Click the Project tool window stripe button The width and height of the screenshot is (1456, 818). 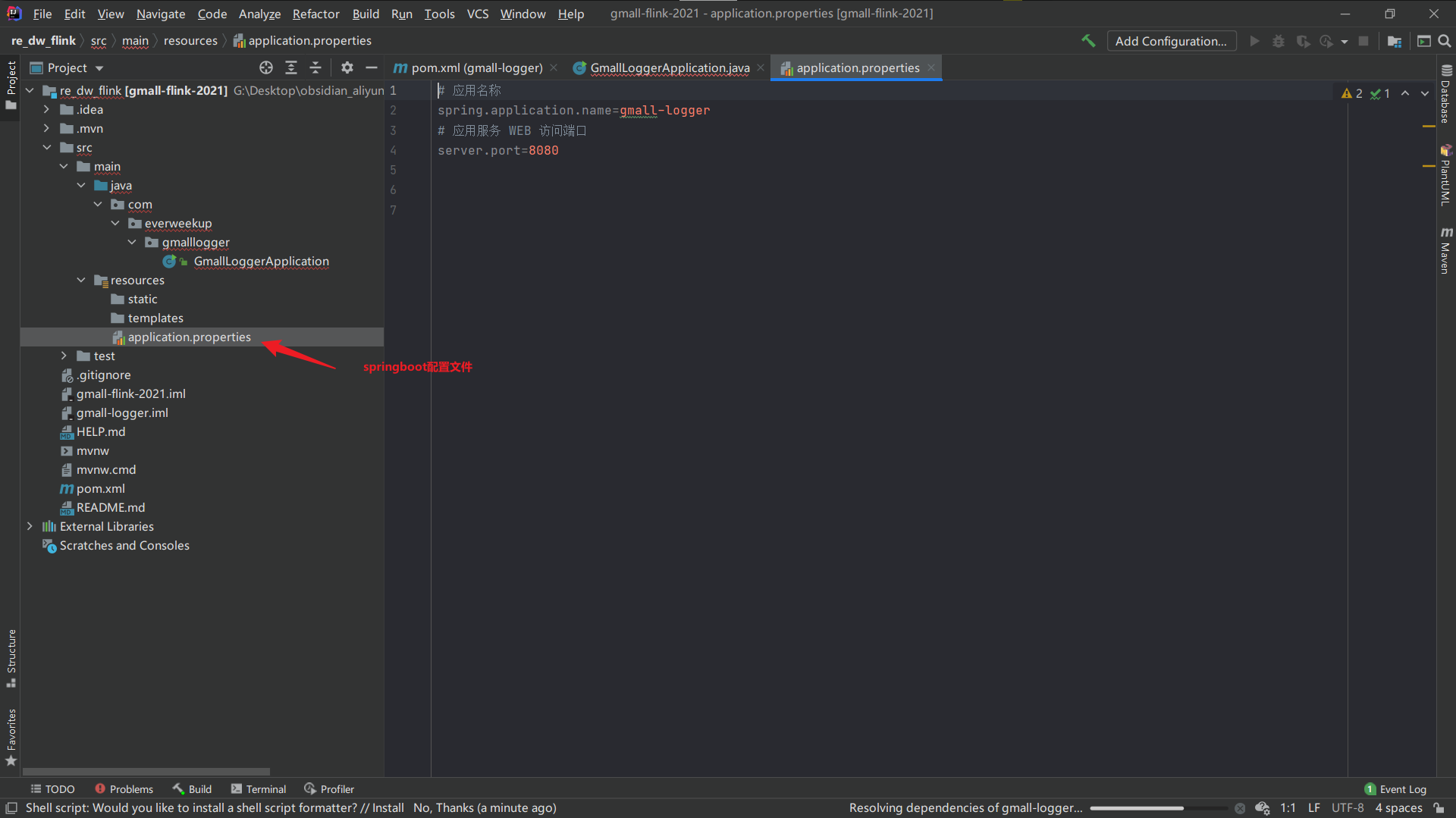click(x=11, y=85)
